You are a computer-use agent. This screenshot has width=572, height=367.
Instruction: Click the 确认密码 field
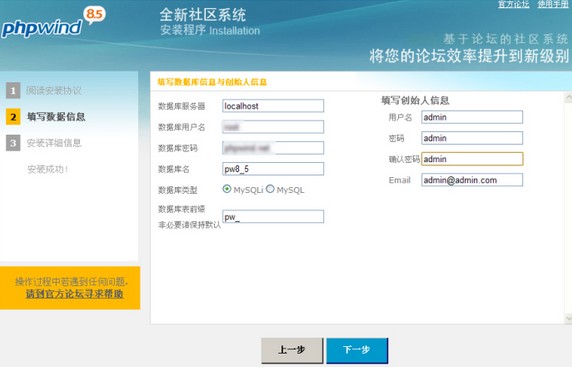click(472, 159)
